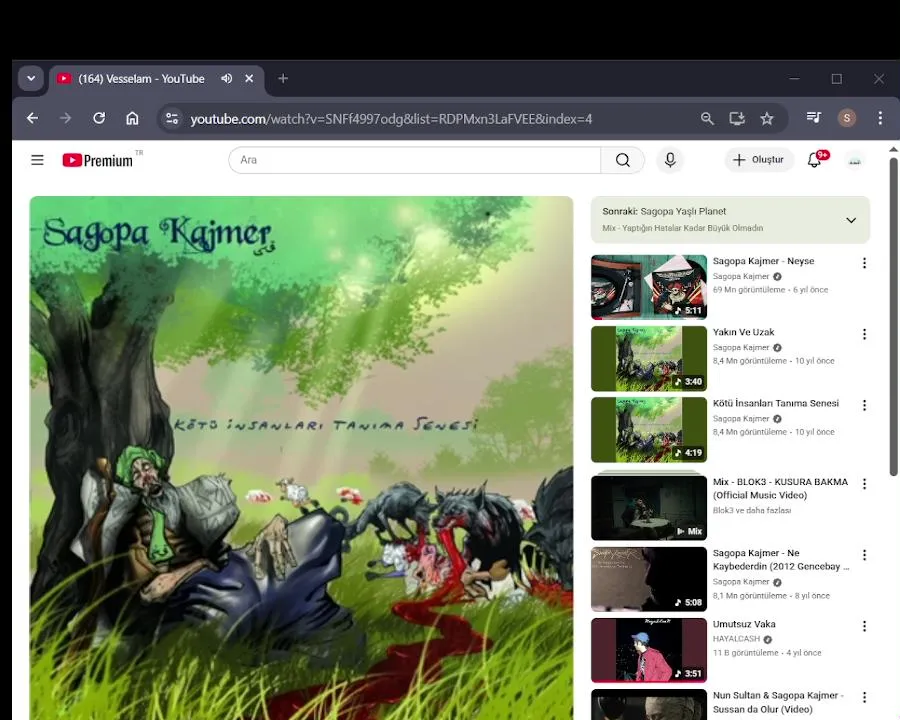Open the Umutsuz Vaka title
This screenshot has width=900, height=720.
[744, 624]
